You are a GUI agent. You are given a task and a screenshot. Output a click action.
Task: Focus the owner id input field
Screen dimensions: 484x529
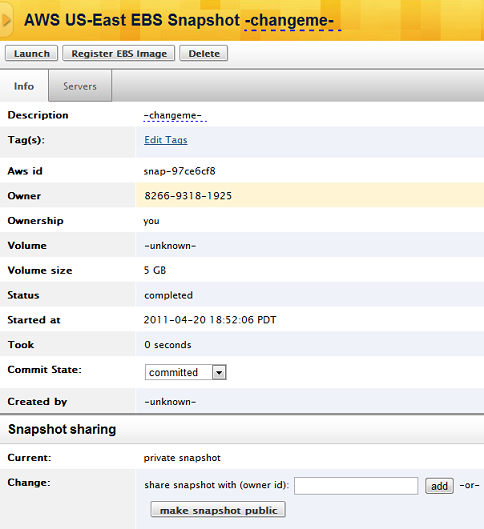[356, 486]
